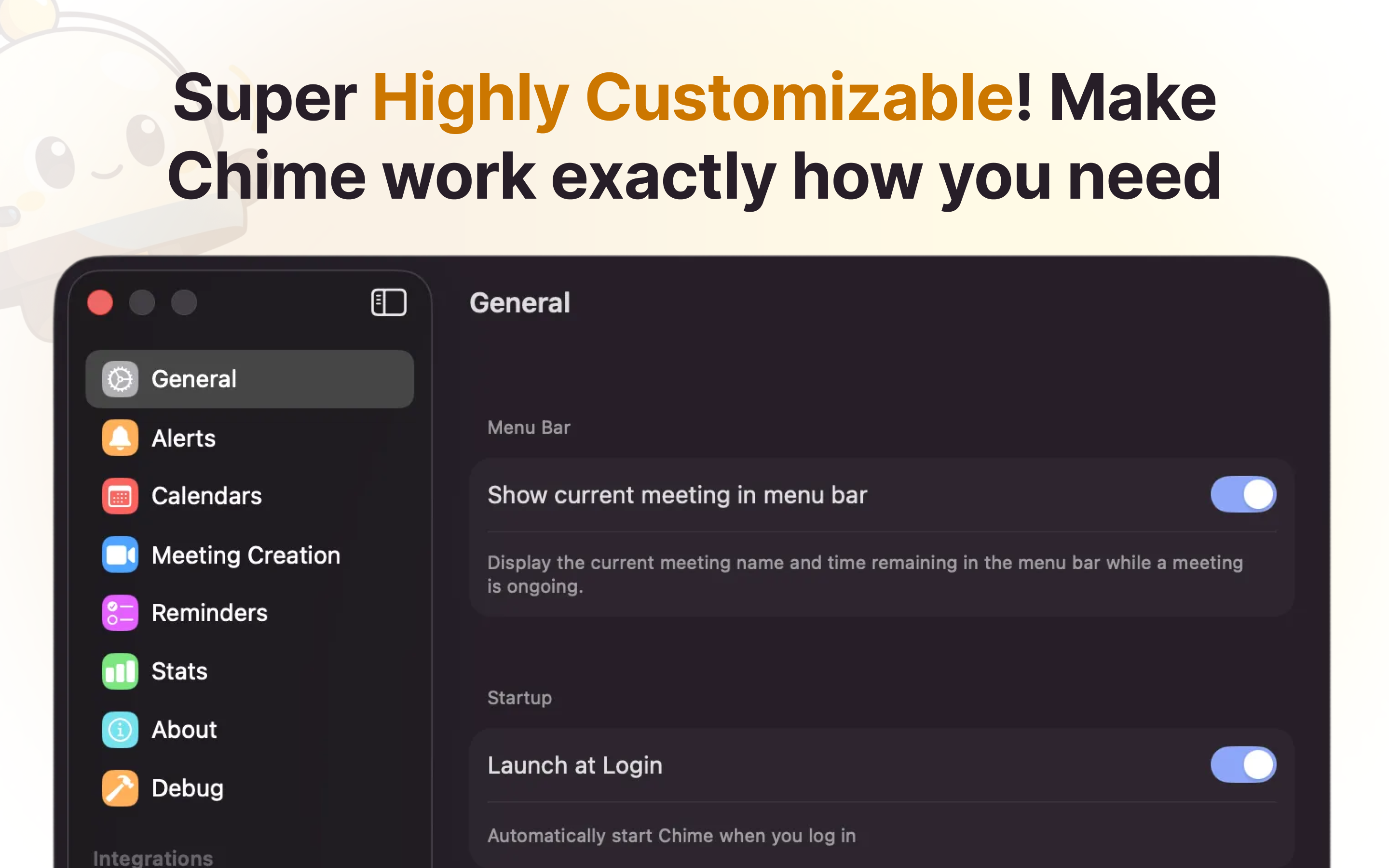This screenshot has height=868, width=1389.
Task: Click the blue Meeting Creation camera icon
Action: (x=120, y=555)
